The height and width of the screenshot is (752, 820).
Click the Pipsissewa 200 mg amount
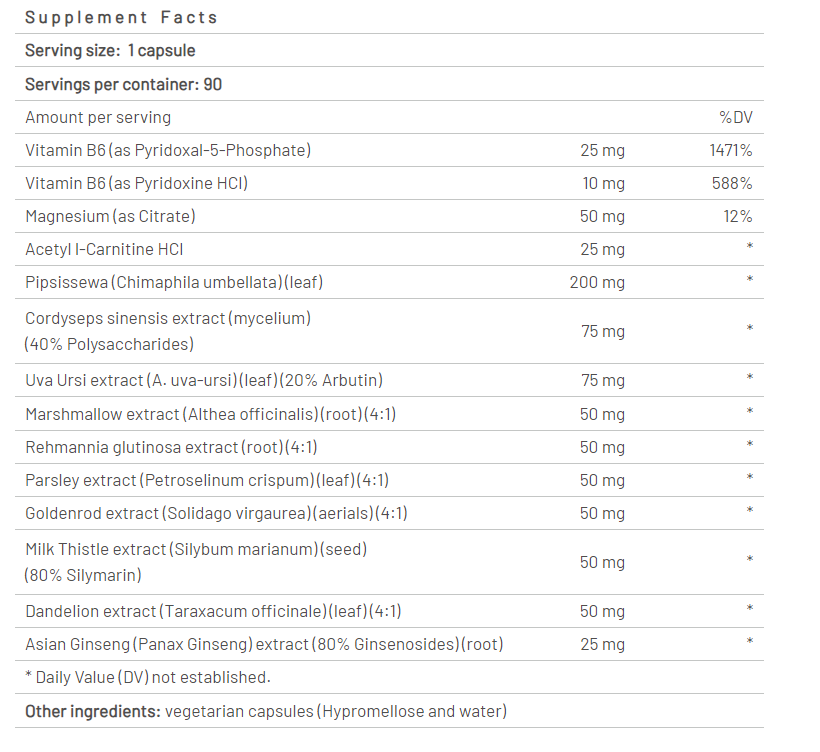597,282
